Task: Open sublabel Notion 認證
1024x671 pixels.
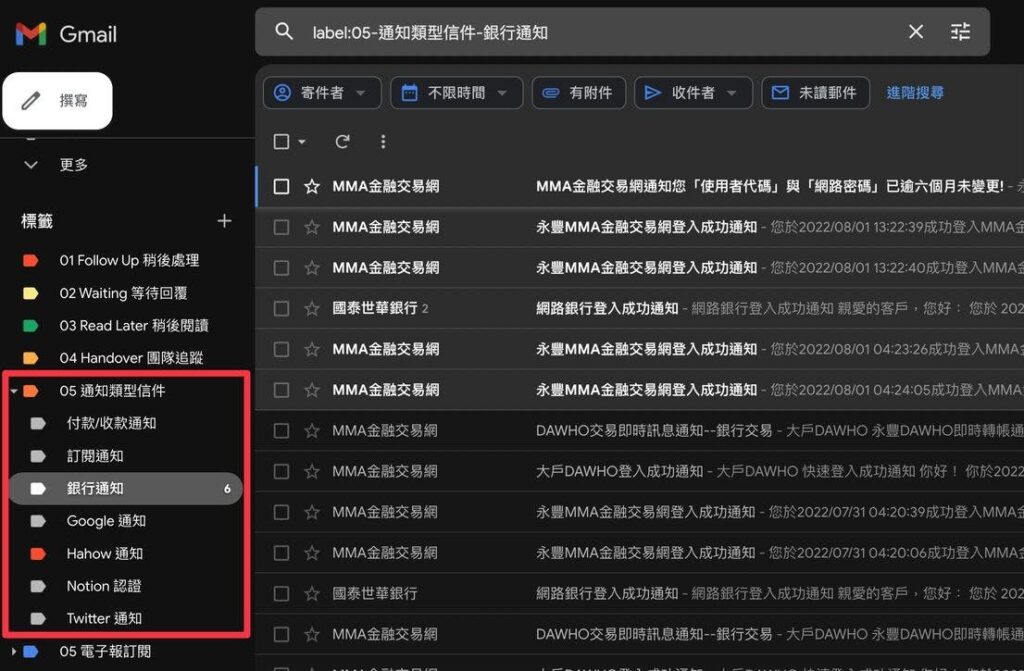Action: [104, 586]
